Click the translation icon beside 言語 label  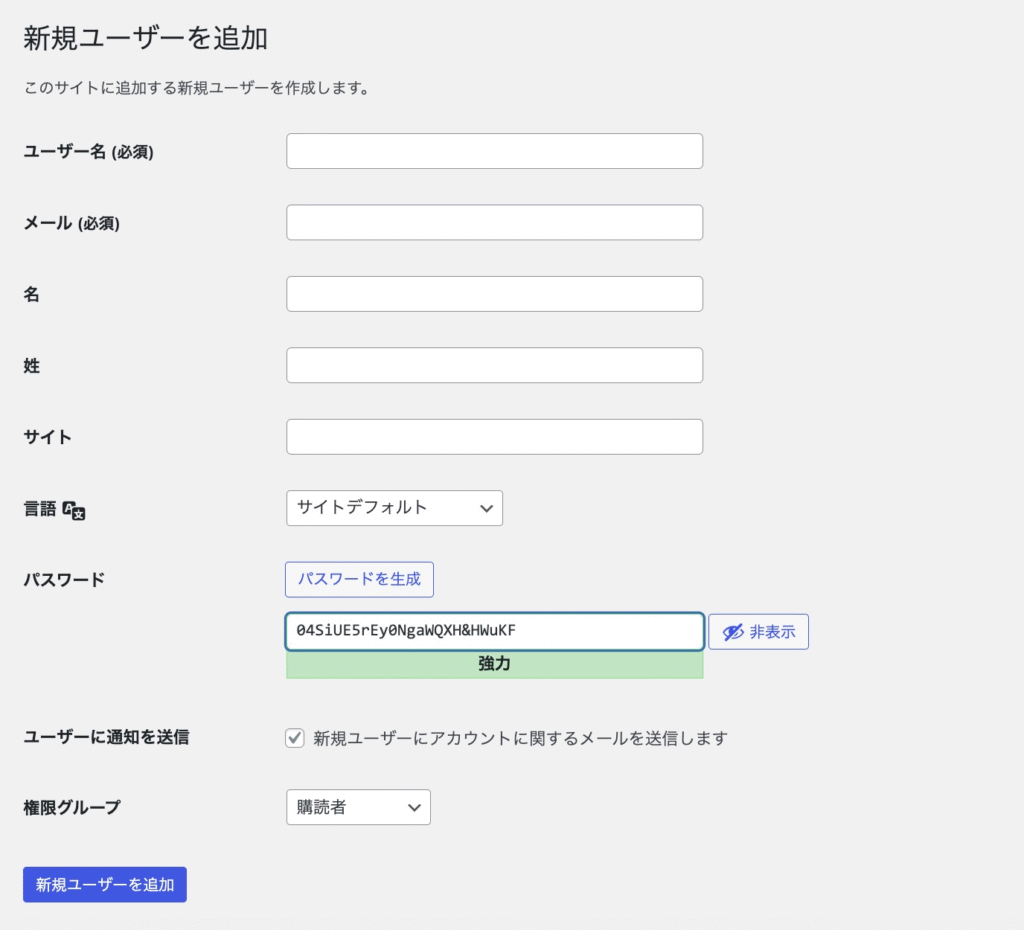[74, 510]
